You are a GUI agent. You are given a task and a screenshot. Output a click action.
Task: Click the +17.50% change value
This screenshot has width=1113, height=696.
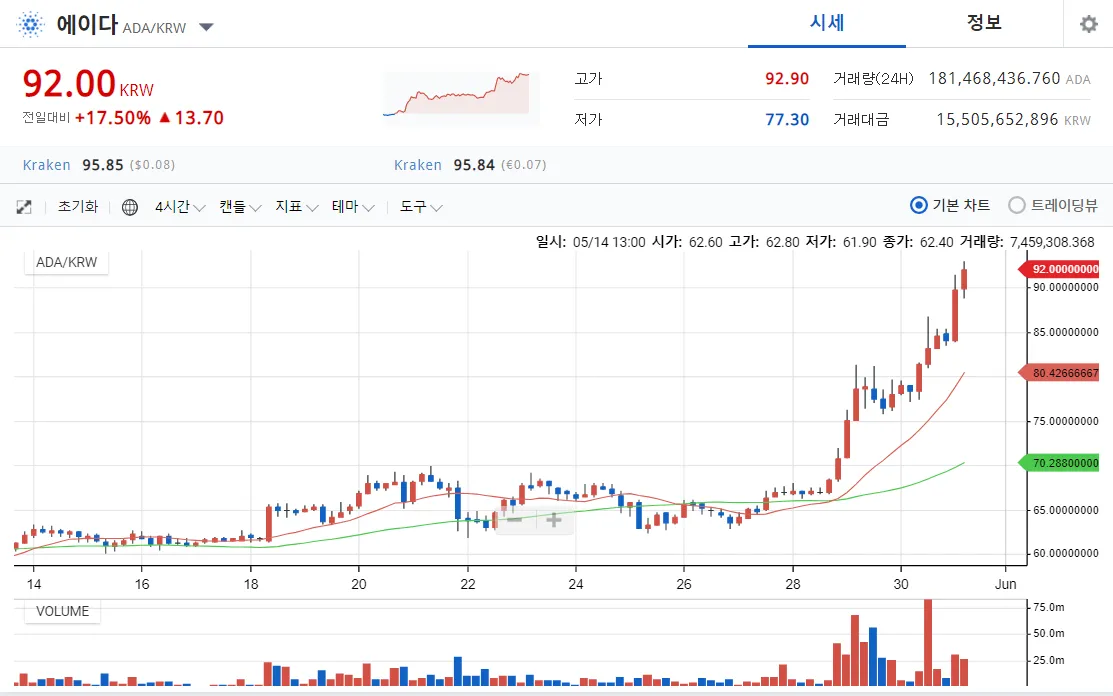pyautogui.click(x=113, y=118)
